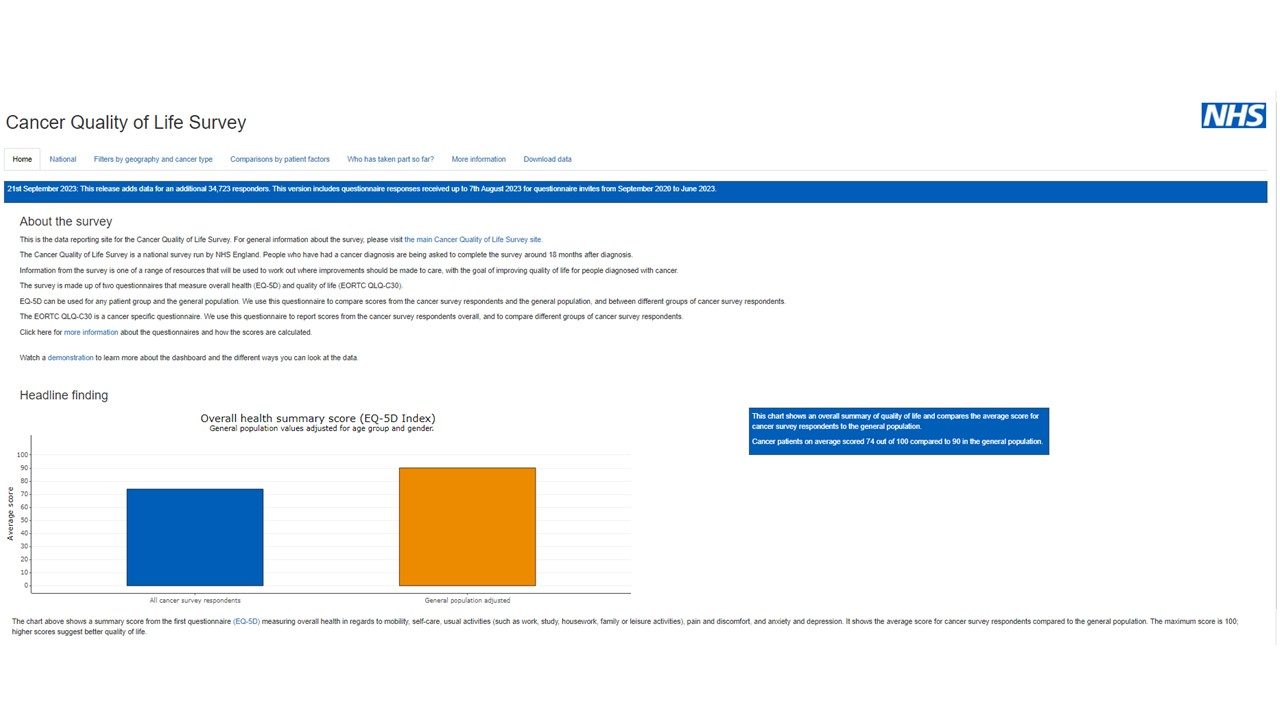Open the Download data tab
Viewport: 1280px width, 720px height.
tap(548, 159)
